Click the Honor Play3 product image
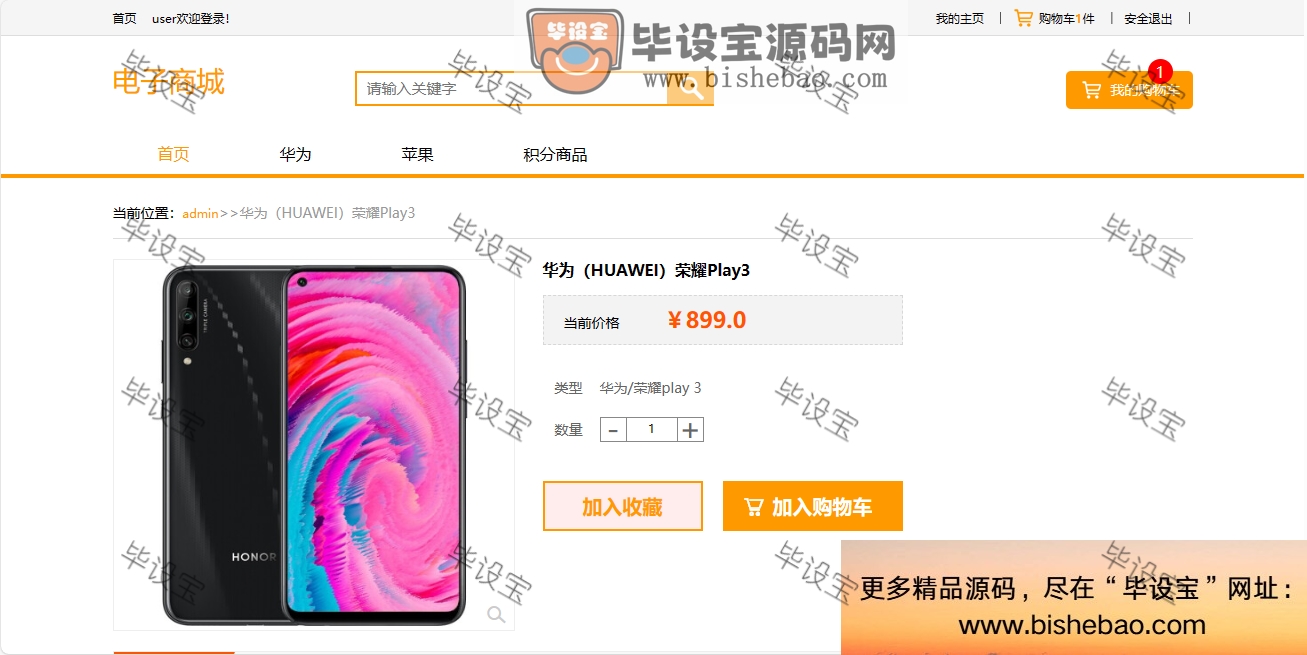1307x655 pixels. pos(314,445)
